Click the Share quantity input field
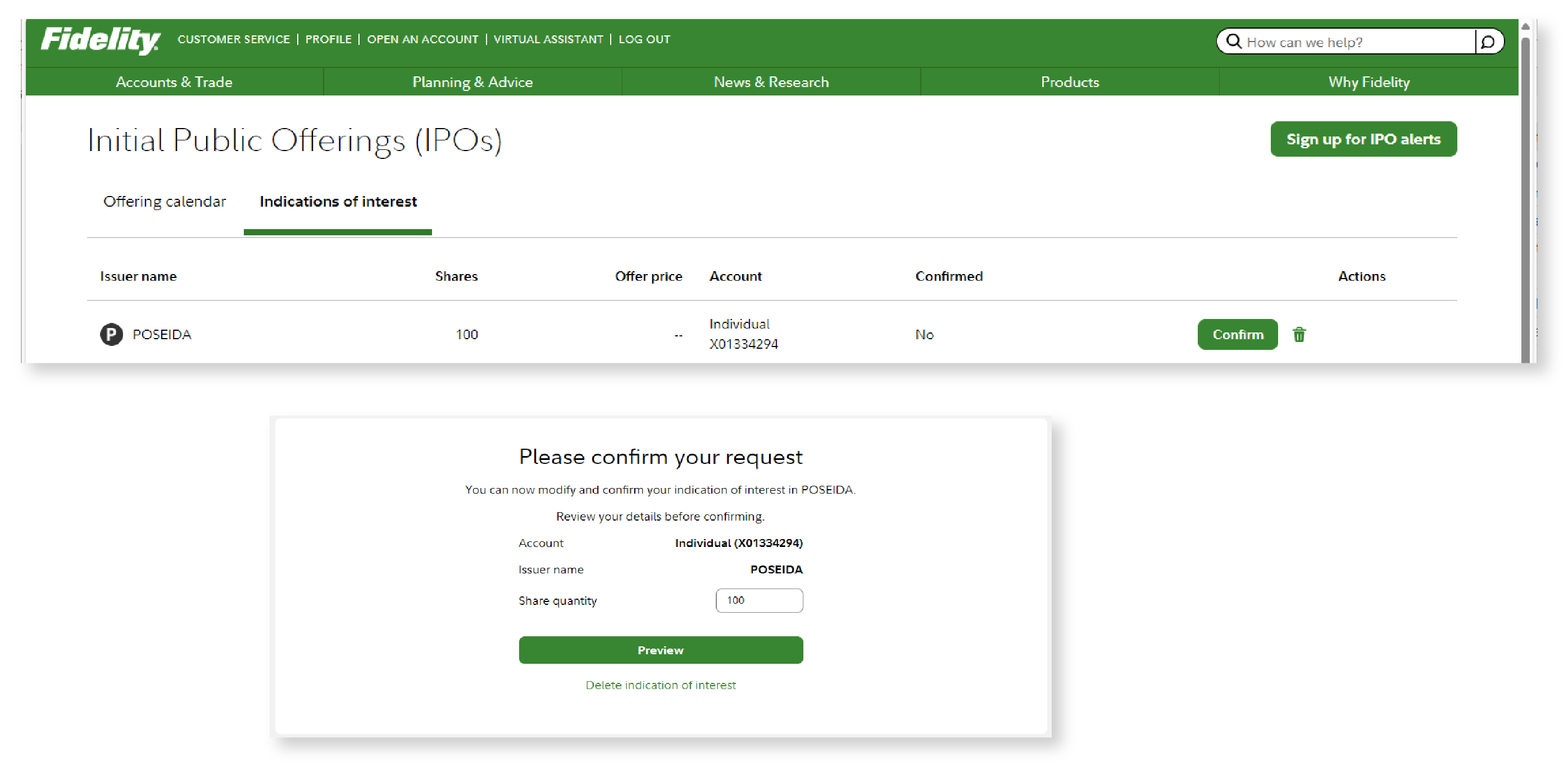Image resolution: width=1568 pixels, height=766 pixels. (759, 600)
